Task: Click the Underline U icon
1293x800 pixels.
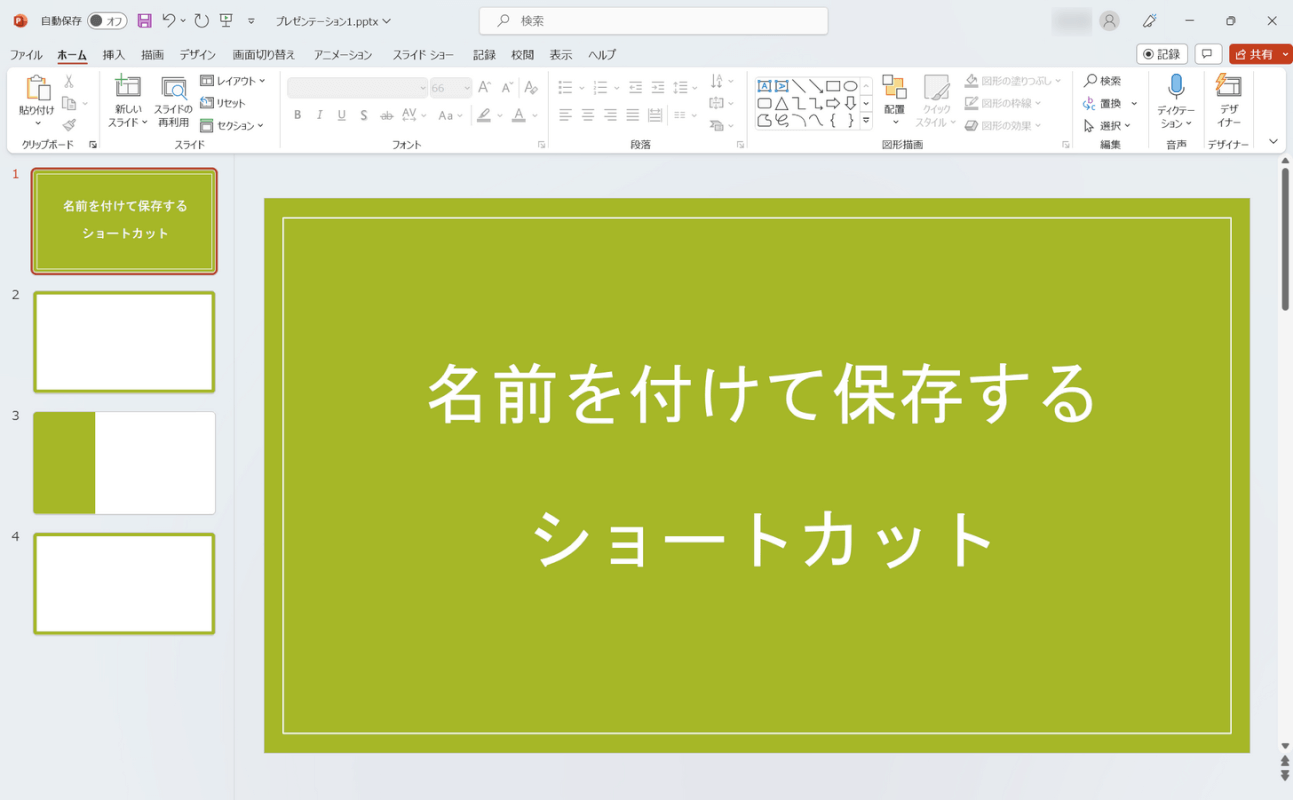Action: point(341,116)
